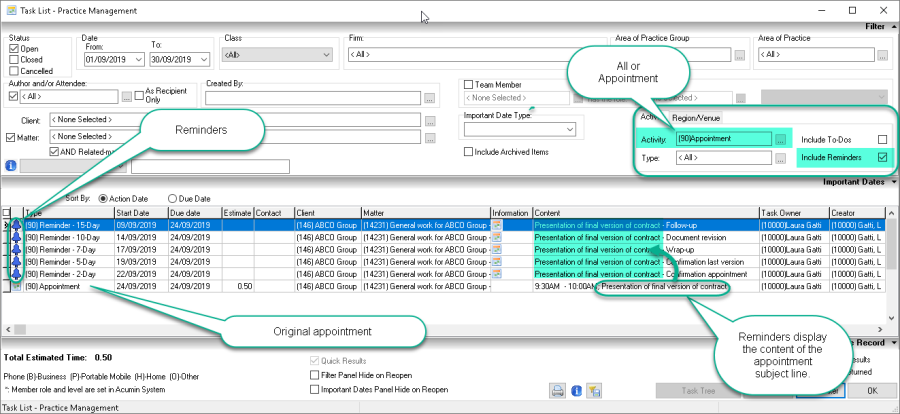This screenshot has height=414, width=900.
Task: Click the printer icon at the bottom
Action: click(x=557, y=391)
